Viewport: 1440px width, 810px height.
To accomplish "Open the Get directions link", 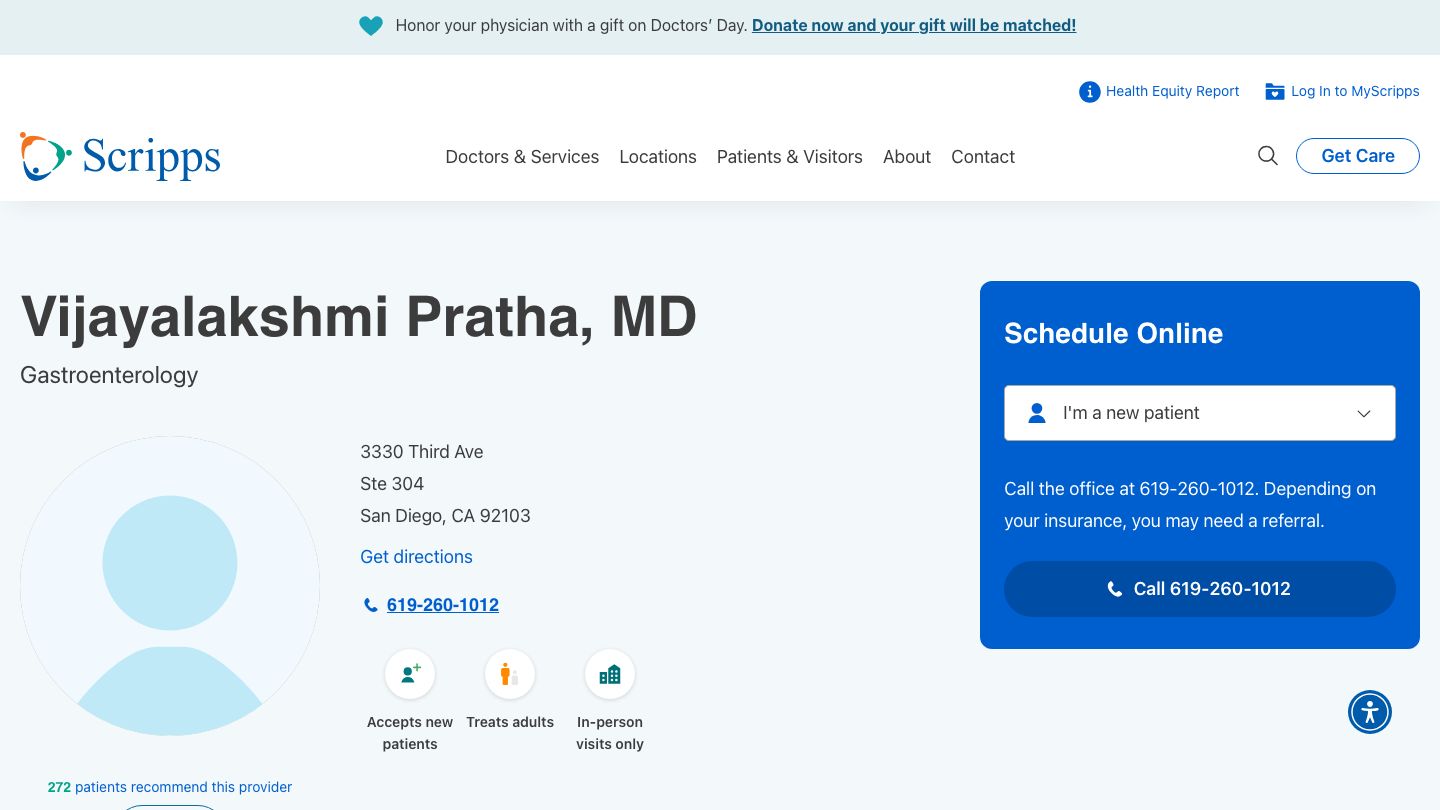I will pos(416,557).
